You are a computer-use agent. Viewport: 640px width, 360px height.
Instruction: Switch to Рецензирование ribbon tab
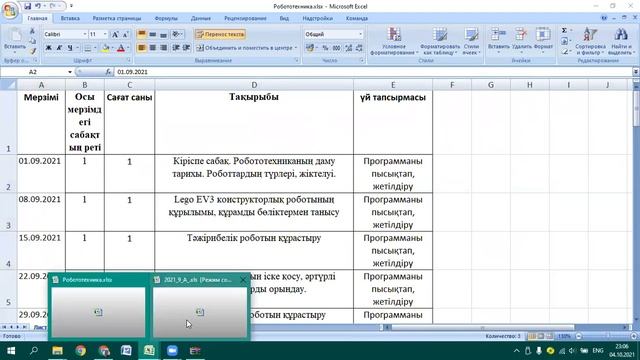click(x=245, y=18)
